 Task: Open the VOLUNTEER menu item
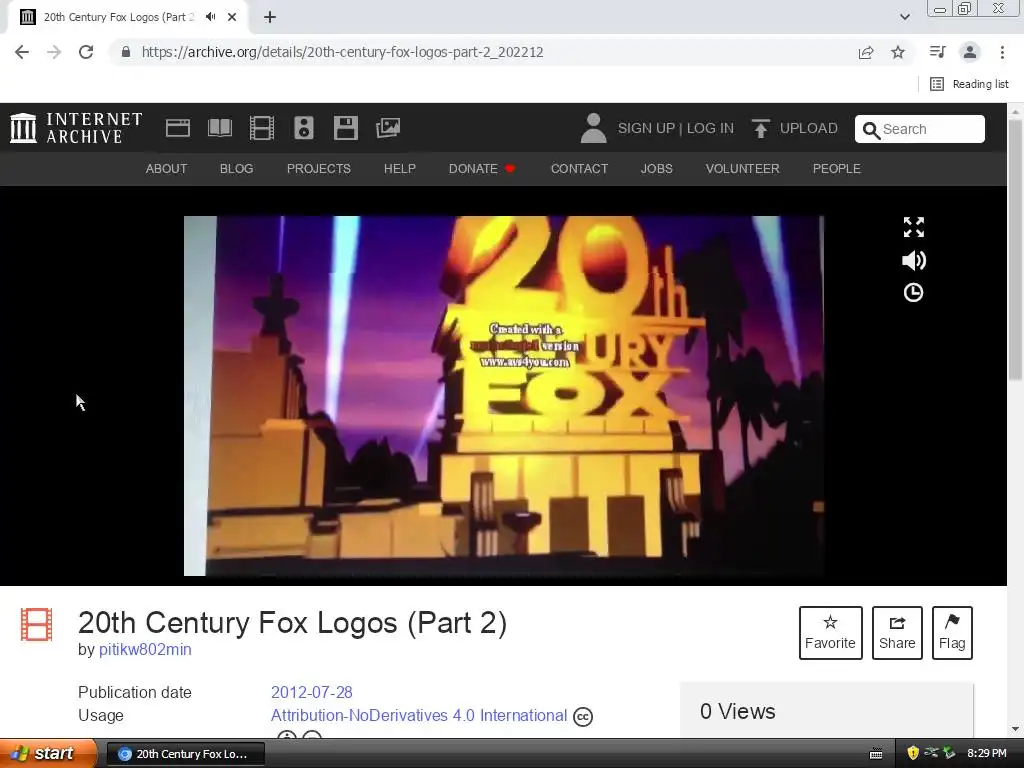pos(743,168)
